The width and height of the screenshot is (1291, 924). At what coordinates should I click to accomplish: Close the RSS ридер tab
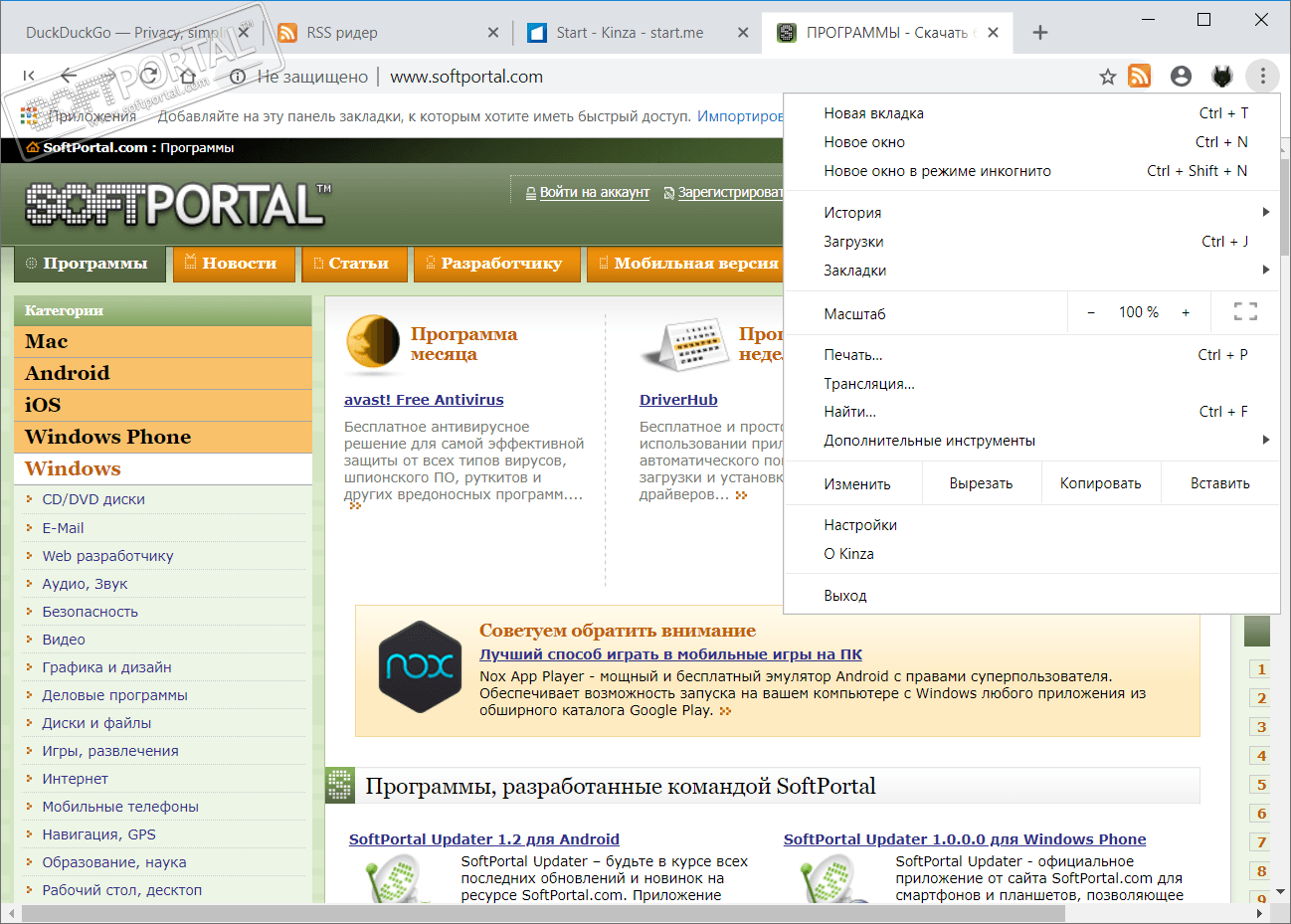coord(493,33)
